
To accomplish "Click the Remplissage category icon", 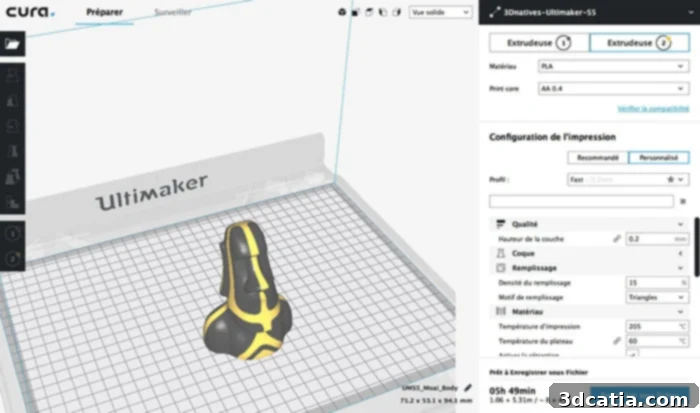I will click(x=500, y=268).
